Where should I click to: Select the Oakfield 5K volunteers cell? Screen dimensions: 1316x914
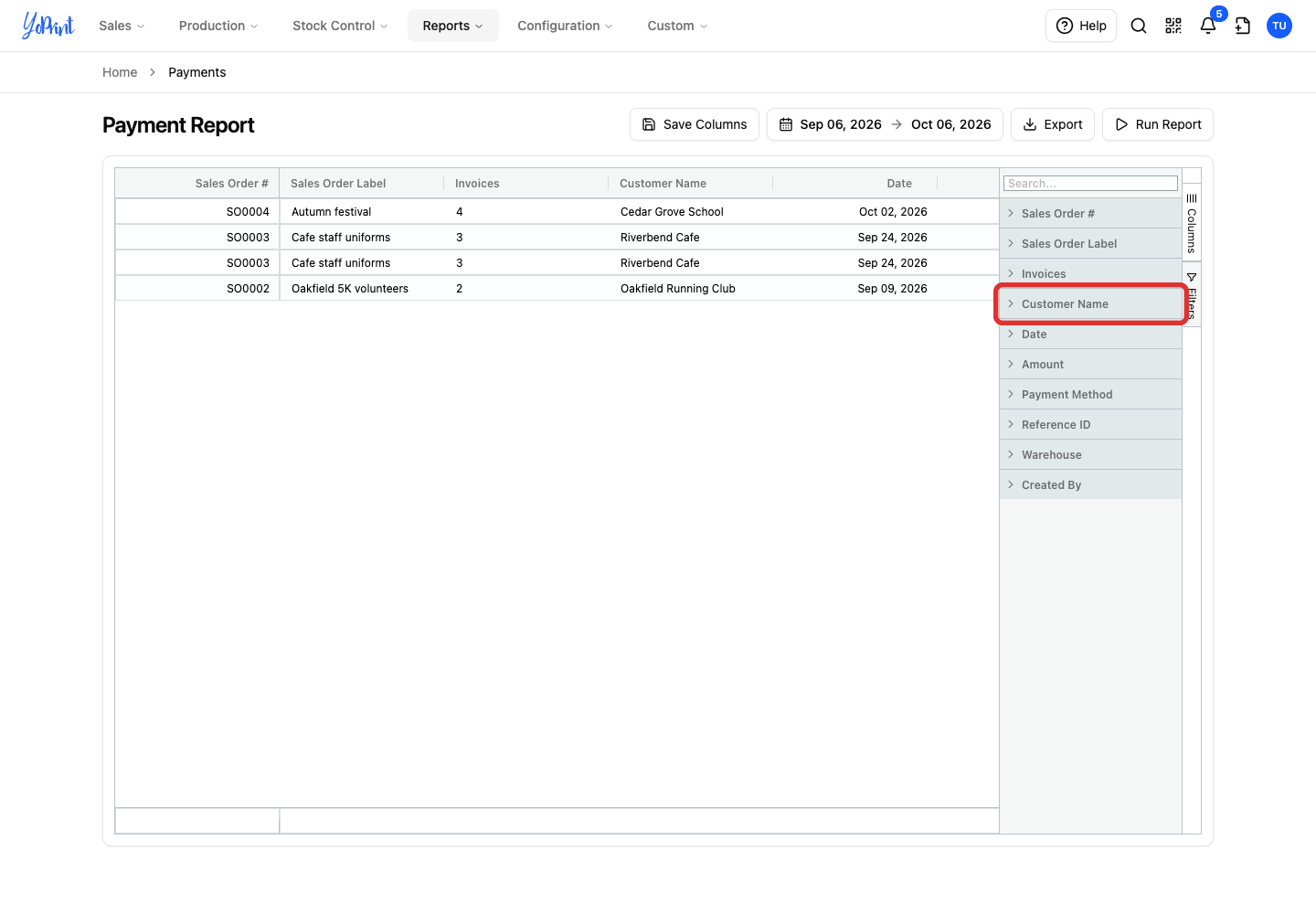[x=362, y=288]
